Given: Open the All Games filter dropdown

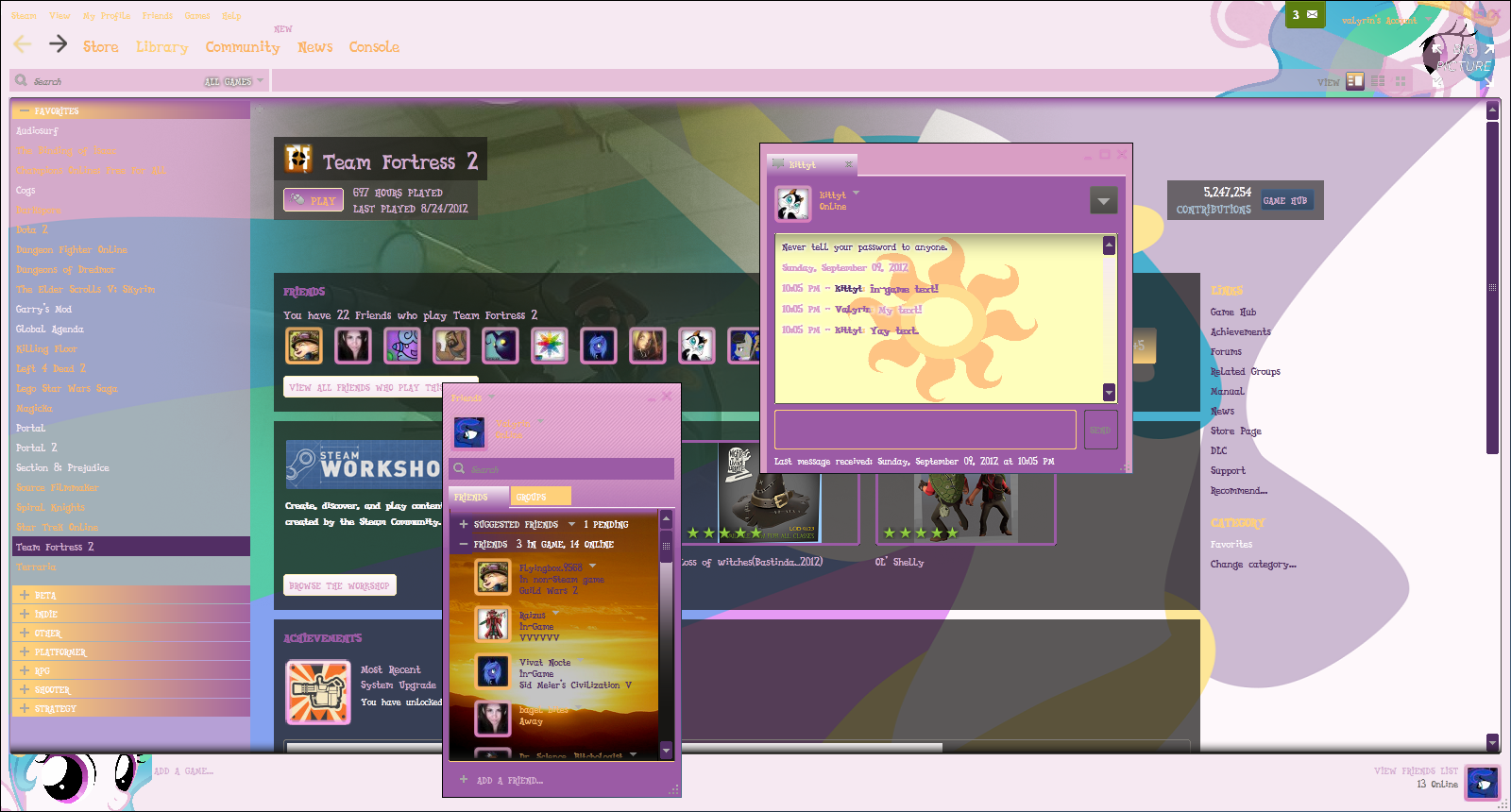Looking at the screenshot, I should [234, 82].
